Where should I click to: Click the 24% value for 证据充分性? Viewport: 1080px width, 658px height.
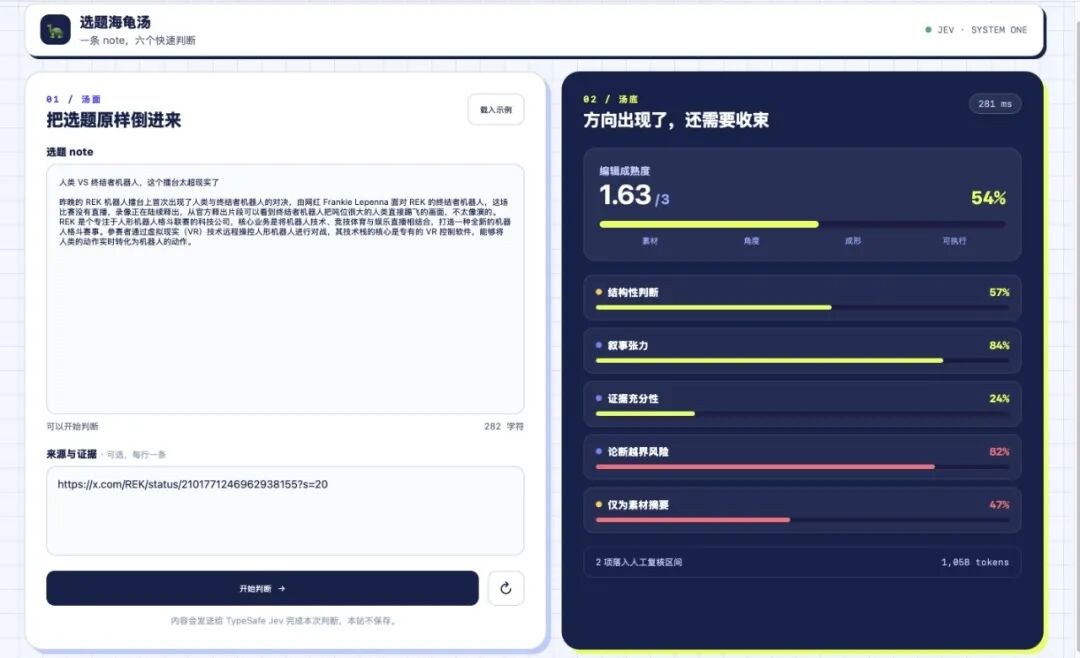click(x=999, y=398)
